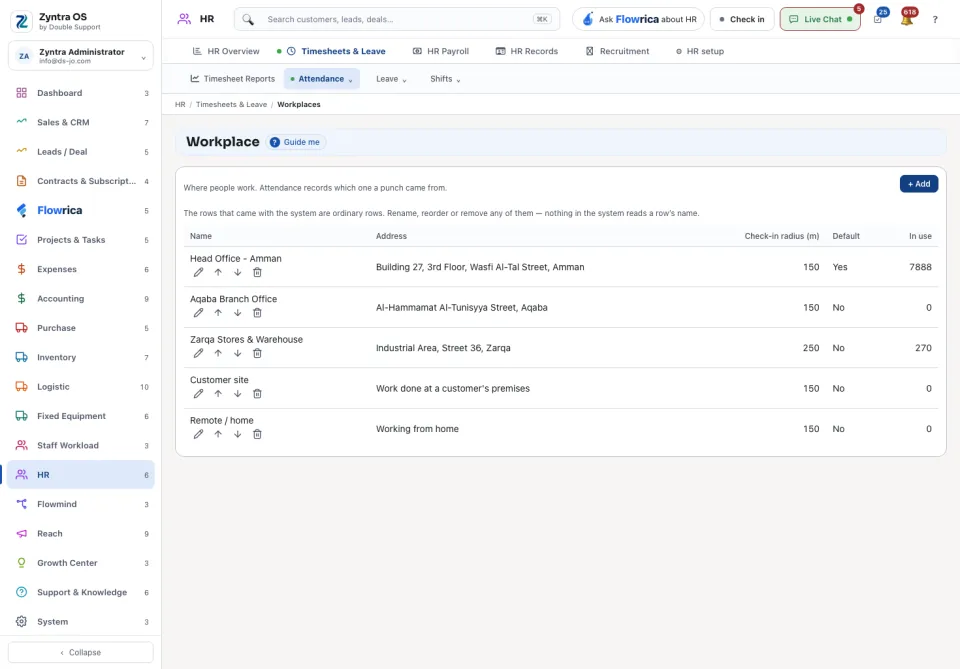
Task: Open the Zyntra Administrator account dropdown
Action: [81, 56]
